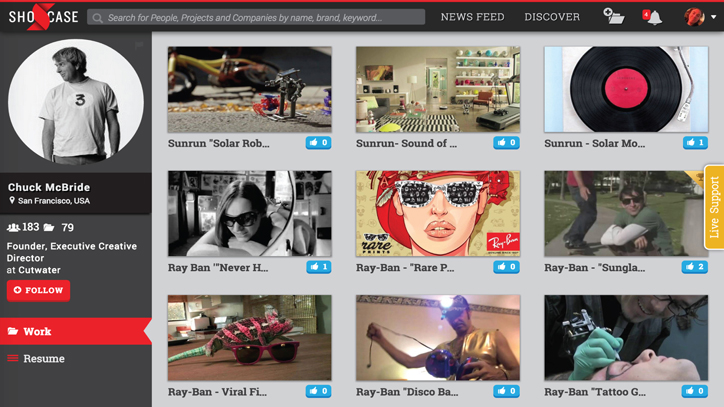Screen dimensions: 724x407
Task: Open Live Support side tab
Action: (x=714, y=207)
